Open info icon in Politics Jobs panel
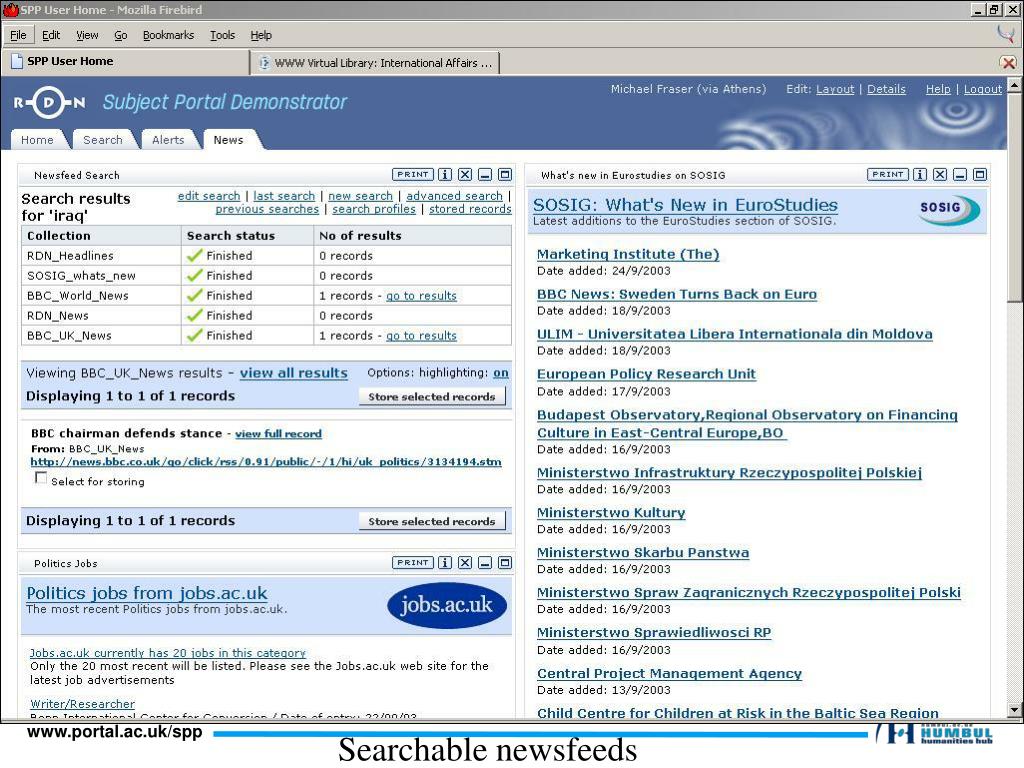The width and height of the screenshot is (1024, 768). click(445, 562)
